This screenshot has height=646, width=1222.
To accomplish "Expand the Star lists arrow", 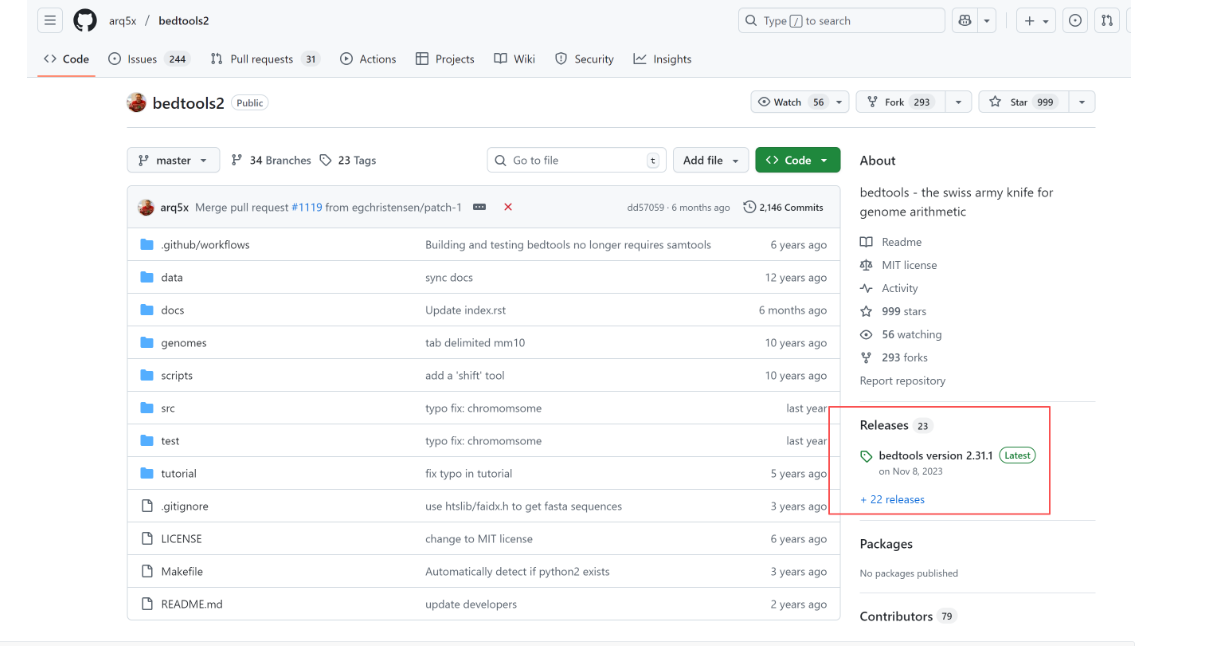I will point(1082,102).
